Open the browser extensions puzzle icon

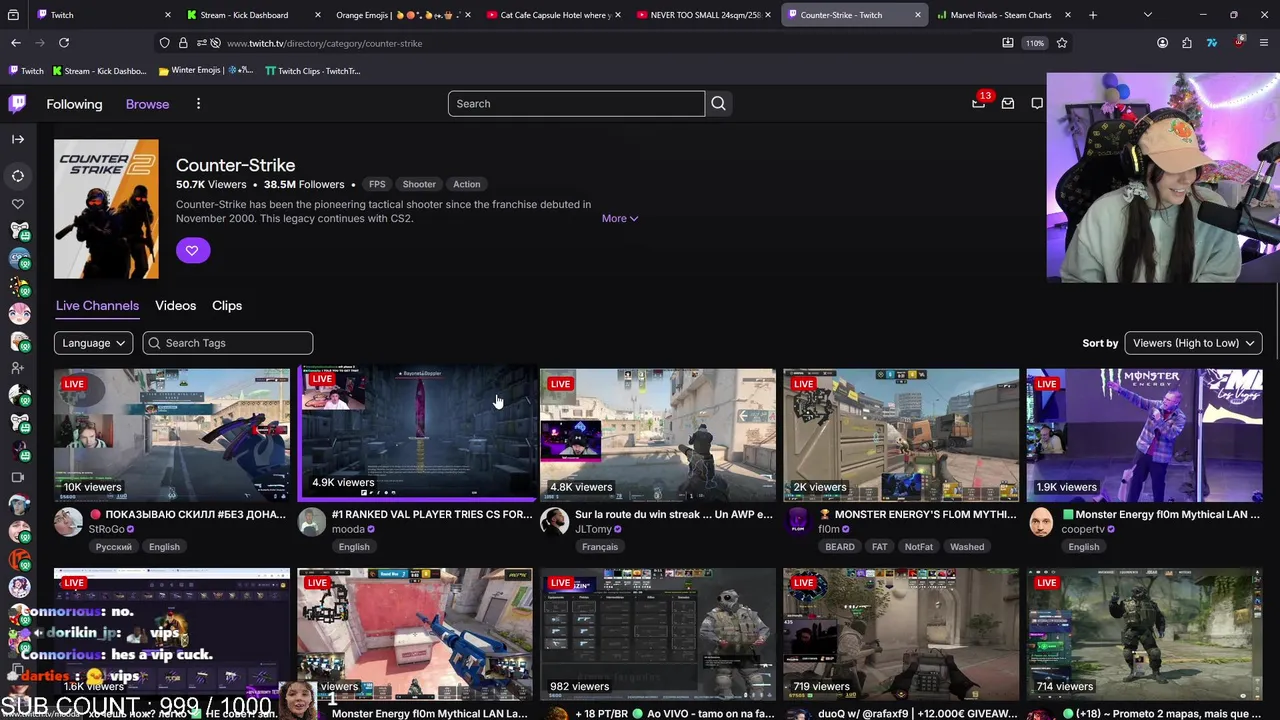tap(1187, 43)
